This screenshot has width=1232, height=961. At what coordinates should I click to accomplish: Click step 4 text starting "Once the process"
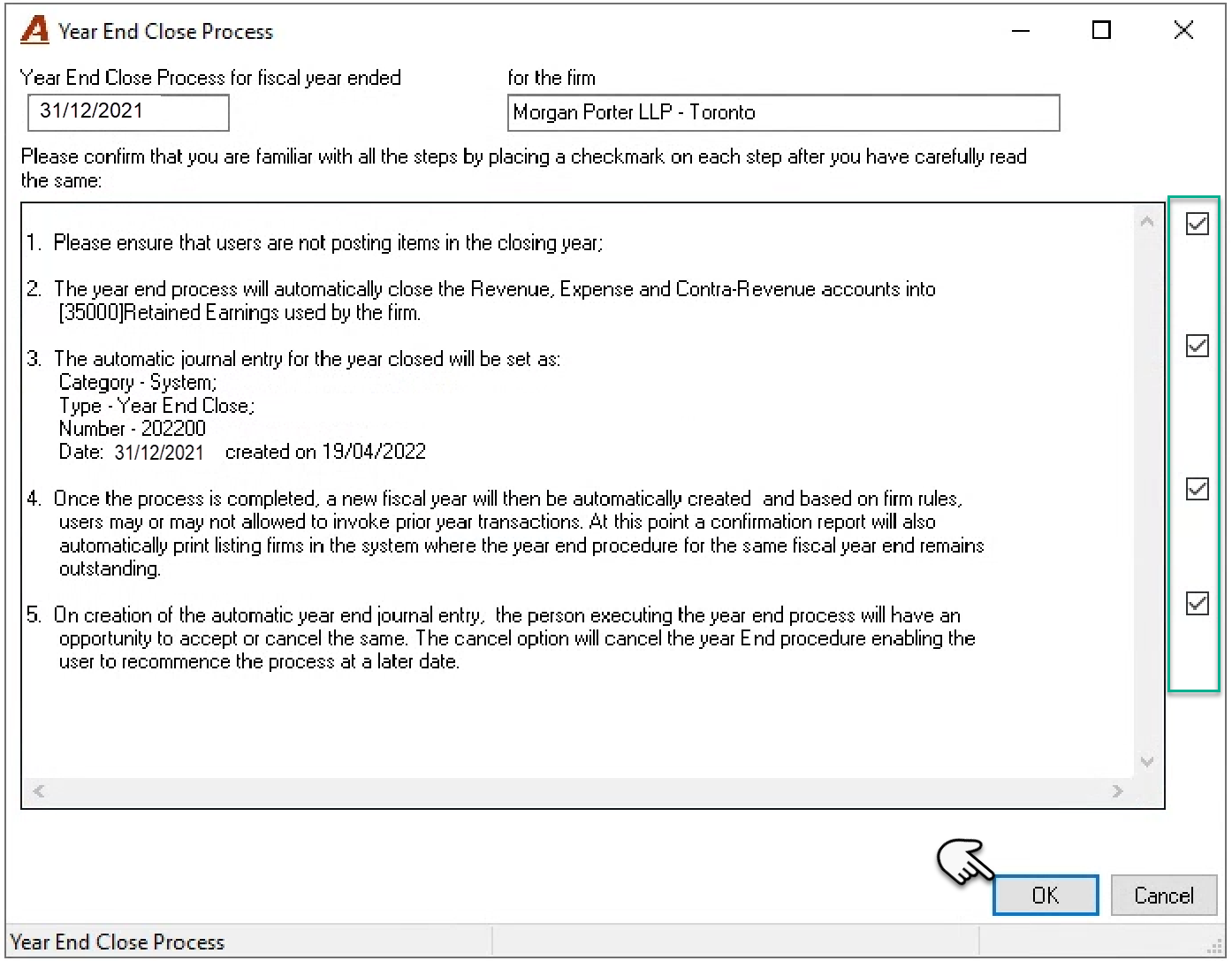(521, 533)
